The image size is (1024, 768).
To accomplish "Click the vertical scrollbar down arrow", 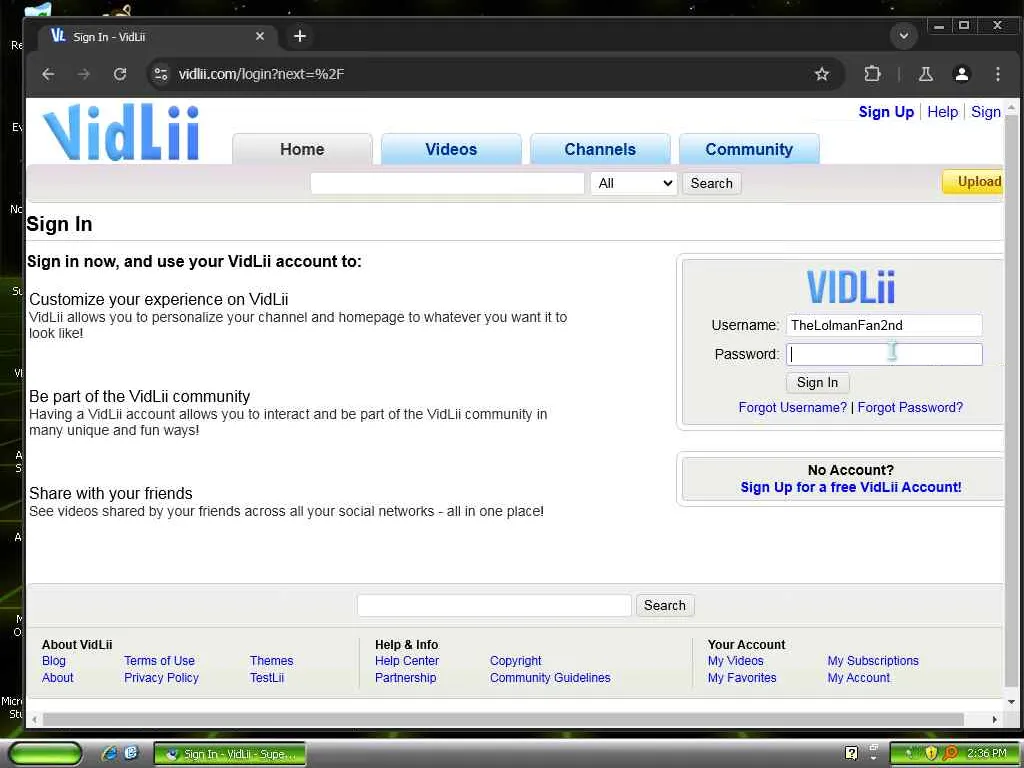I will click(1011, 703).
